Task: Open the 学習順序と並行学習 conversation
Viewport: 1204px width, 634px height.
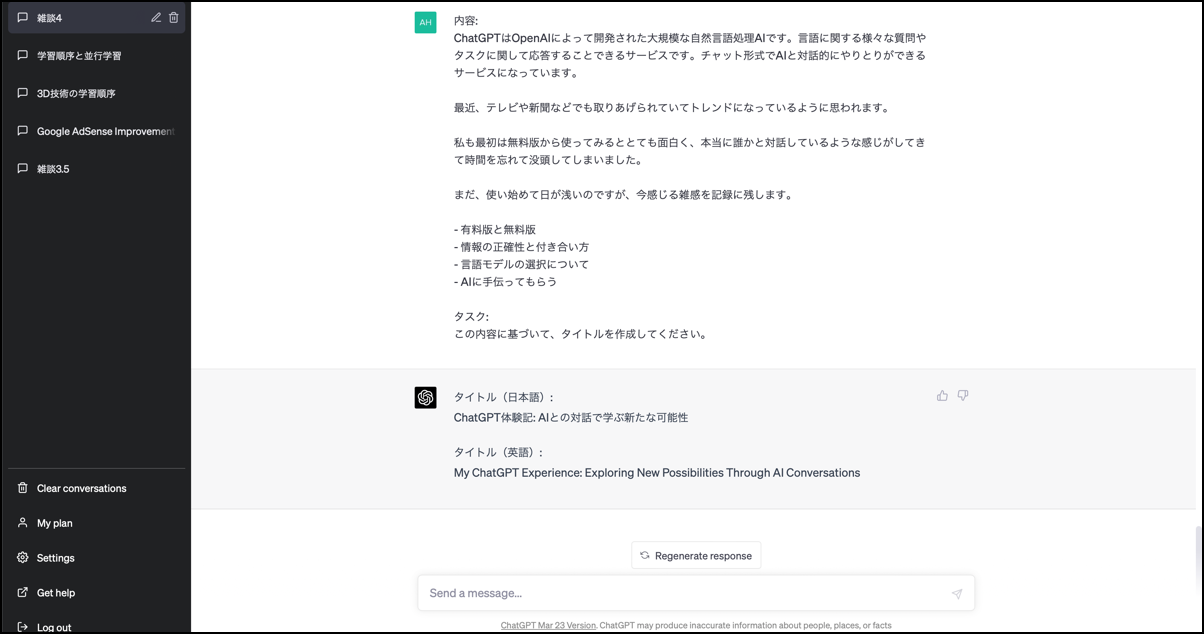Action: tap(79, 56)
